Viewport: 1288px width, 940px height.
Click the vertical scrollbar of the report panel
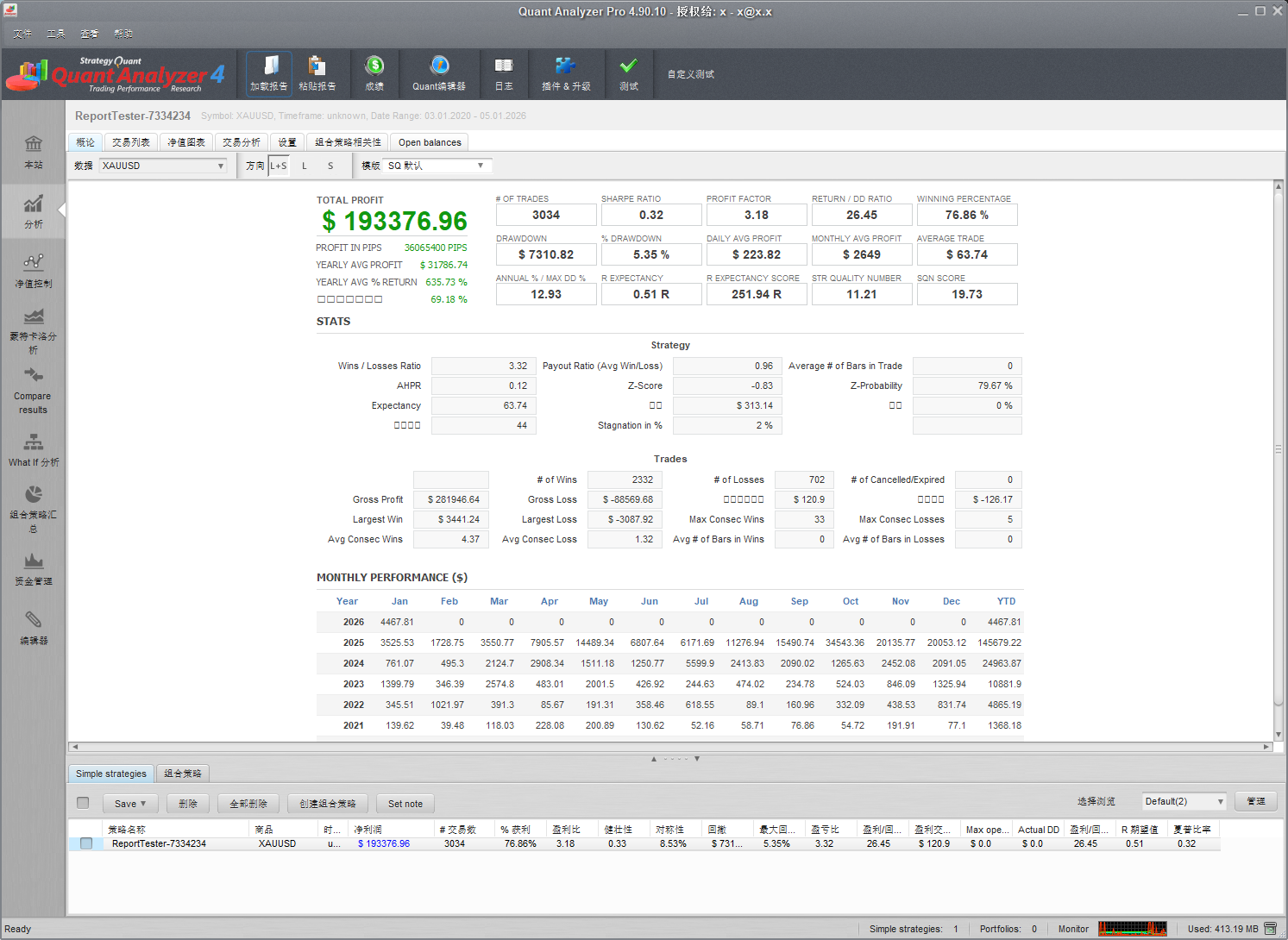[1278, 448]
